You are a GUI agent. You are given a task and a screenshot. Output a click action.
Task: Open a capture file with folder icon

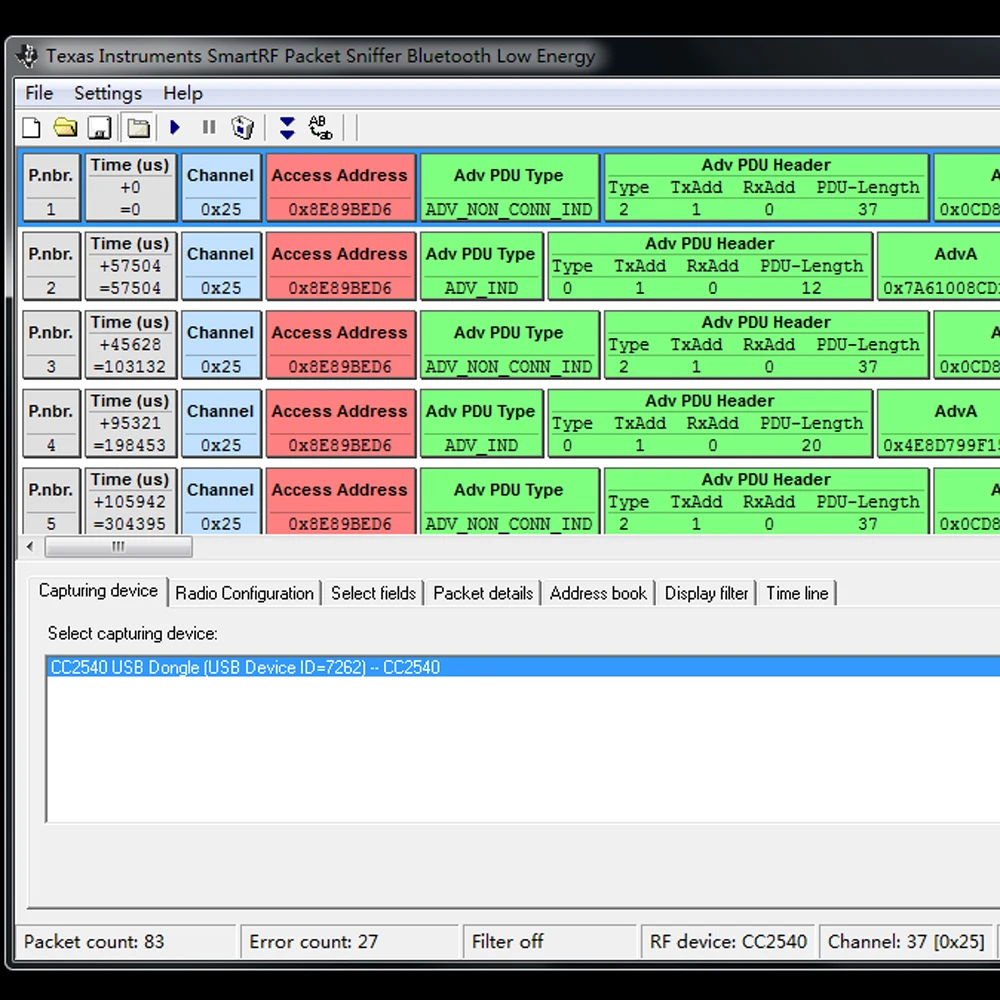pyautogui.click(x=65, y=128)
